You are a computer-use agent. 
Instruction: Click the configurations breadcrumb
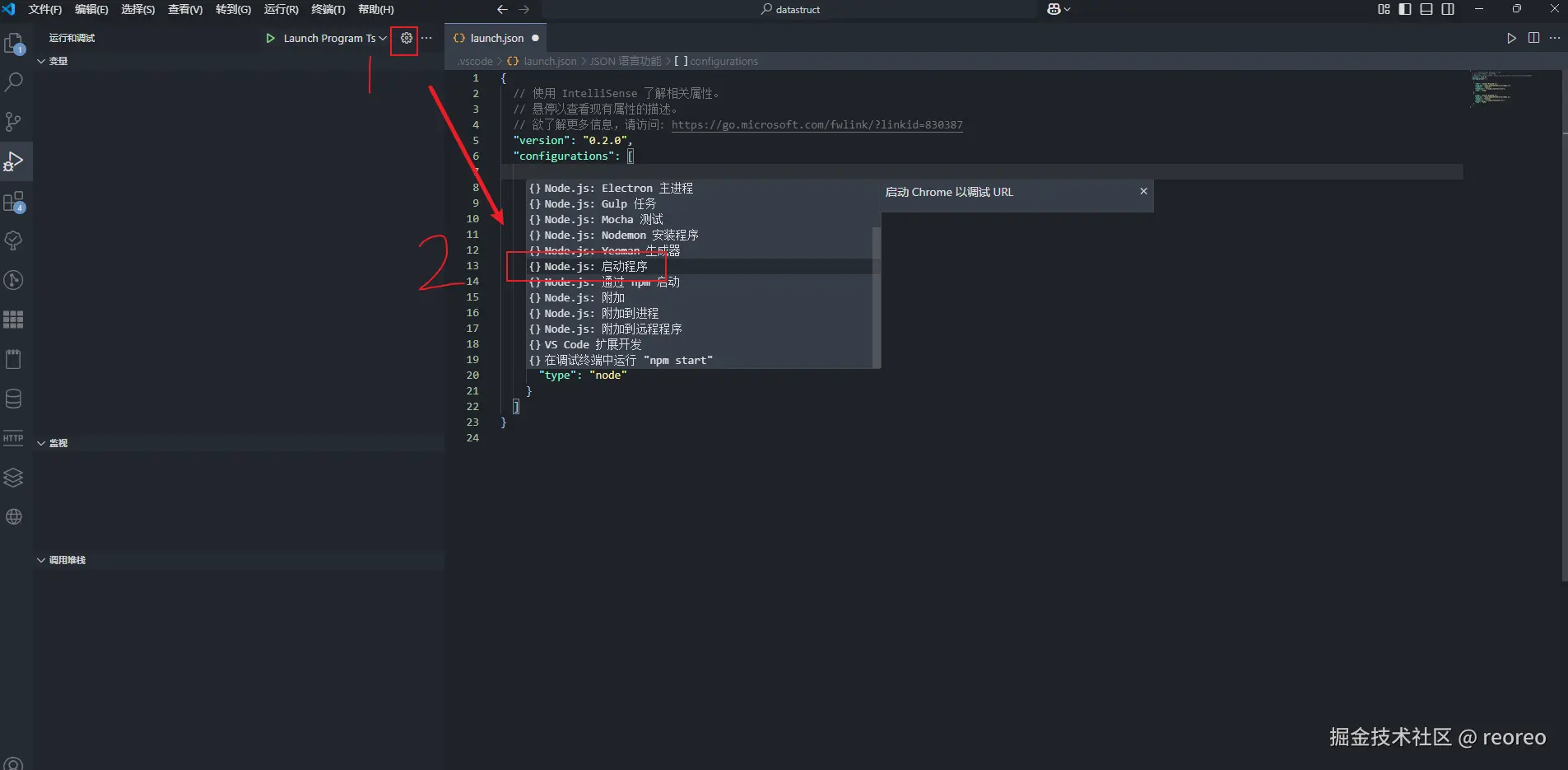tap(716, 61)
